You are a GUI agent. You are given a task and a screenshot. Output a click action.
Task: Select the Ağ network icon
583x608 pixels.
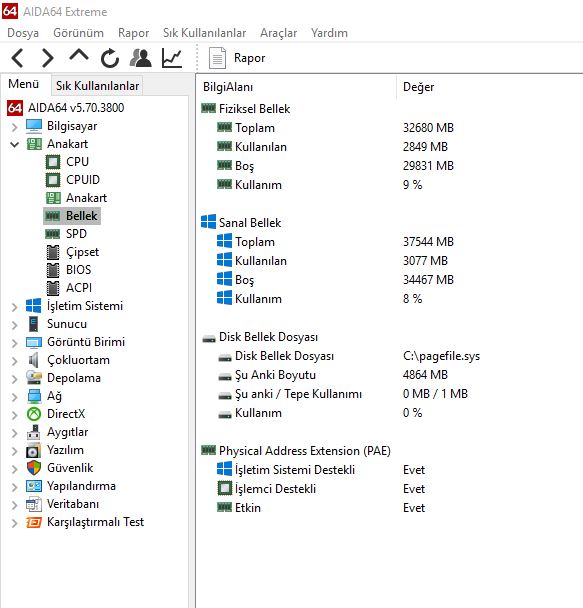point(34,396)
